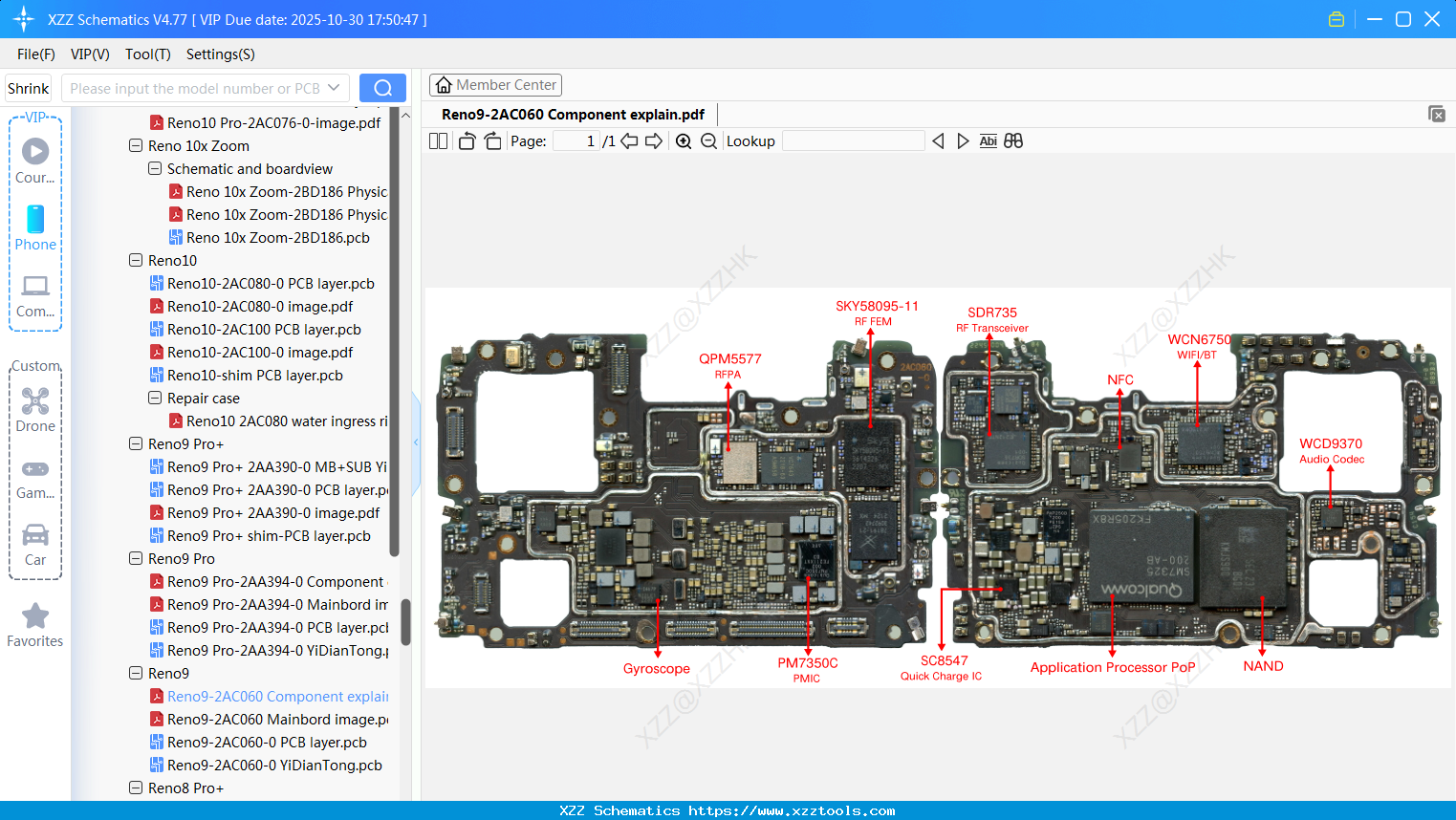Image resolution: width=1456 pixels, height=820 pixels.
Task: Rotate the page counterclockwise
Action: [x=467, y=141]
